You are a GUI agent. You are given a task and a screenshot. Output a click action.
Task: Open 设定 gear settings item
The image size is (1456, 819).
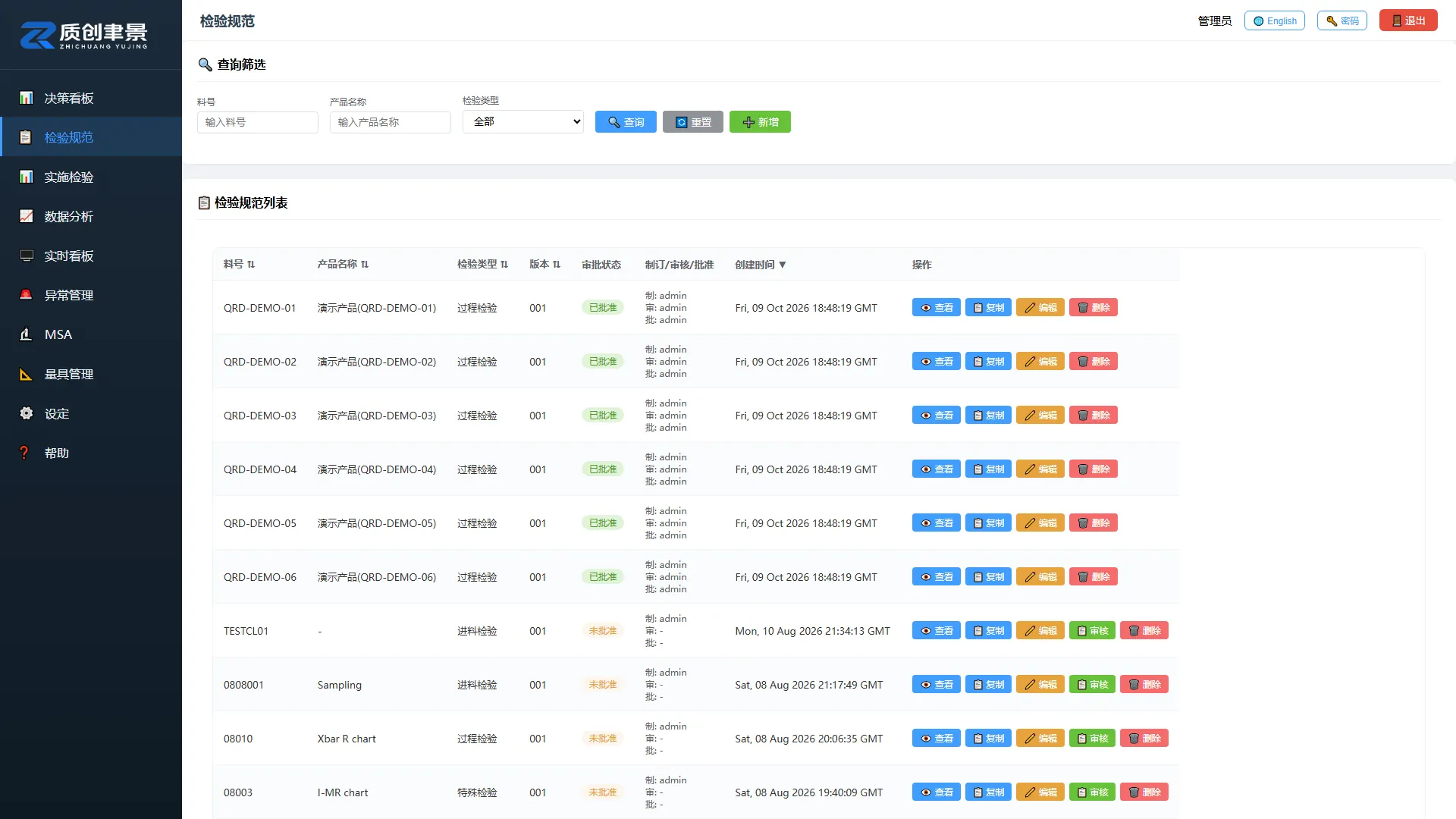[91, 413]
